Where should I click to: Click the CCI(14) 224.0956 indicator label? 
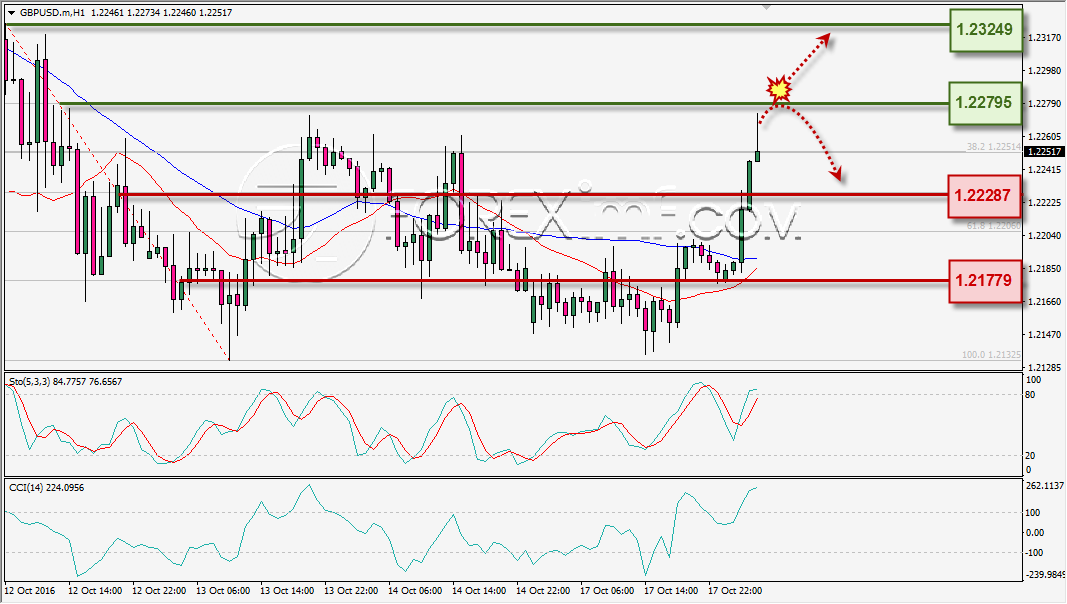point(46,488)
